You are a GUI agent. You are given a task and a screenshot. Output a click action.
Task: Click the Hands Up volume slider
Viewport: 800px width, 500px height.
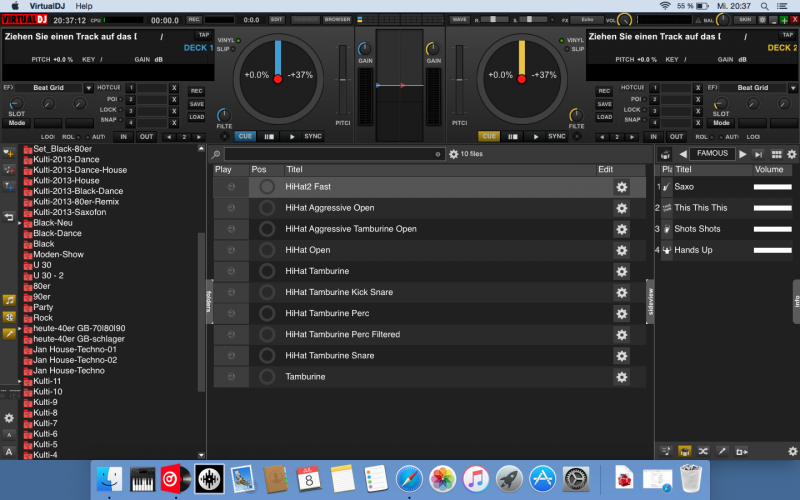[772, 250]
